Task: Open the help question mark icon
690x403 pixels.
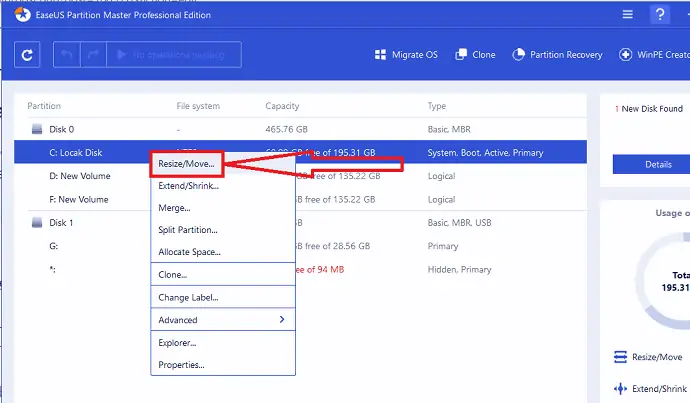Action: pos(660,15)
